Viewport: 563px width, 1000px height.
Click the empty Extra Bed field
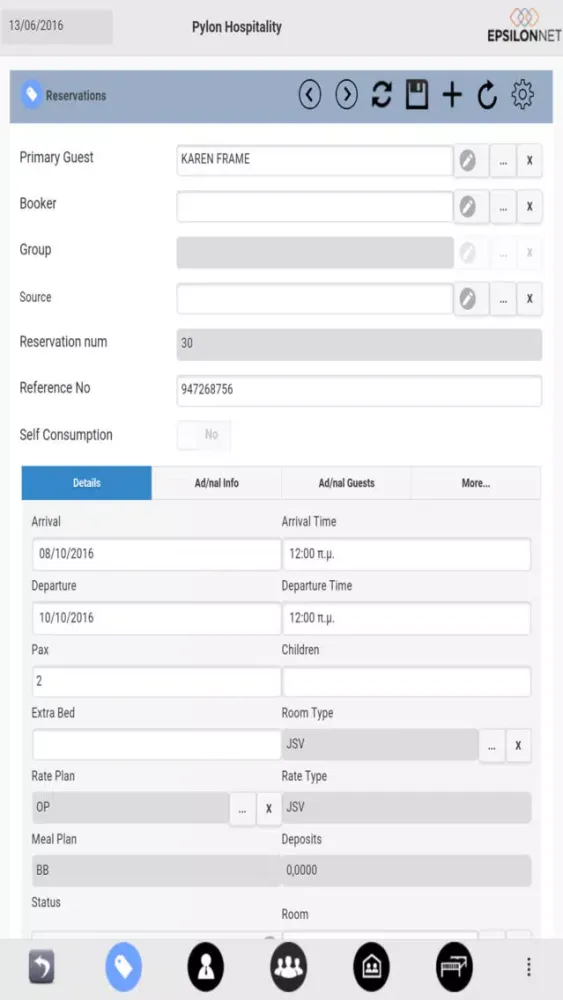156,745
